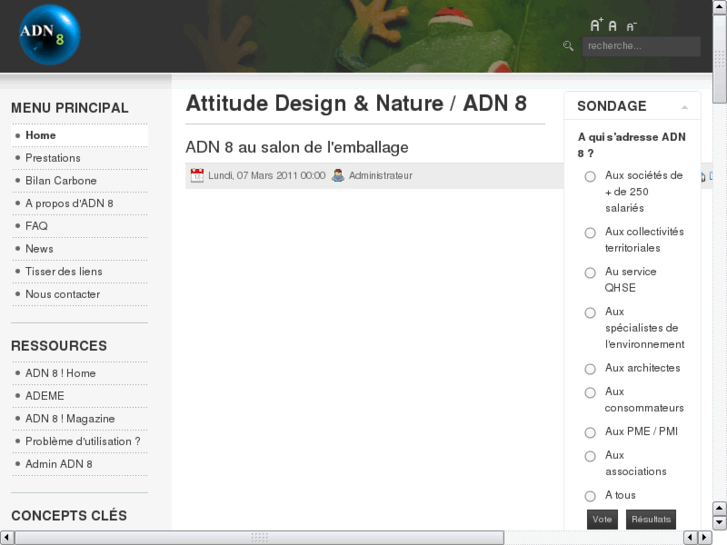This screenshot has height=545, width=727.
Task: Focus the recherche search field
Action: 641,46
